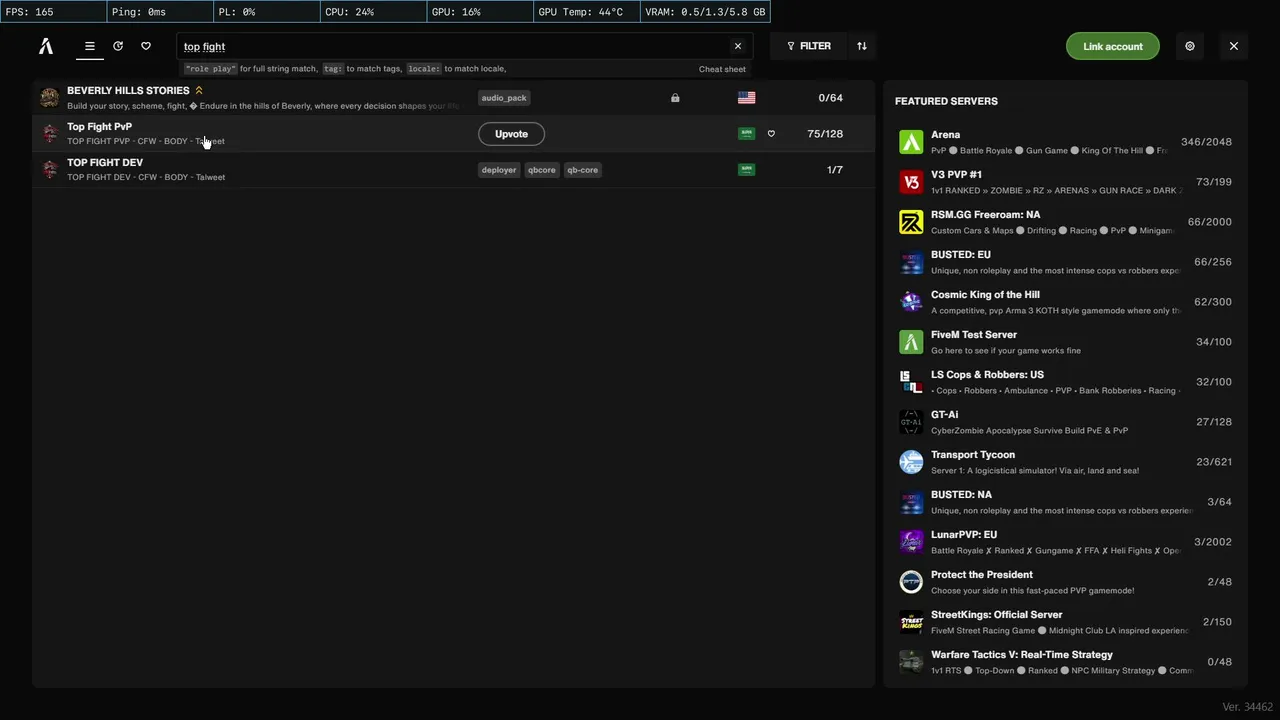Image resolution: width=1280 pixels, height=720 pixels.
Task: Click the 346/2048 Arena player count
Action: (x=1206, y=142)
